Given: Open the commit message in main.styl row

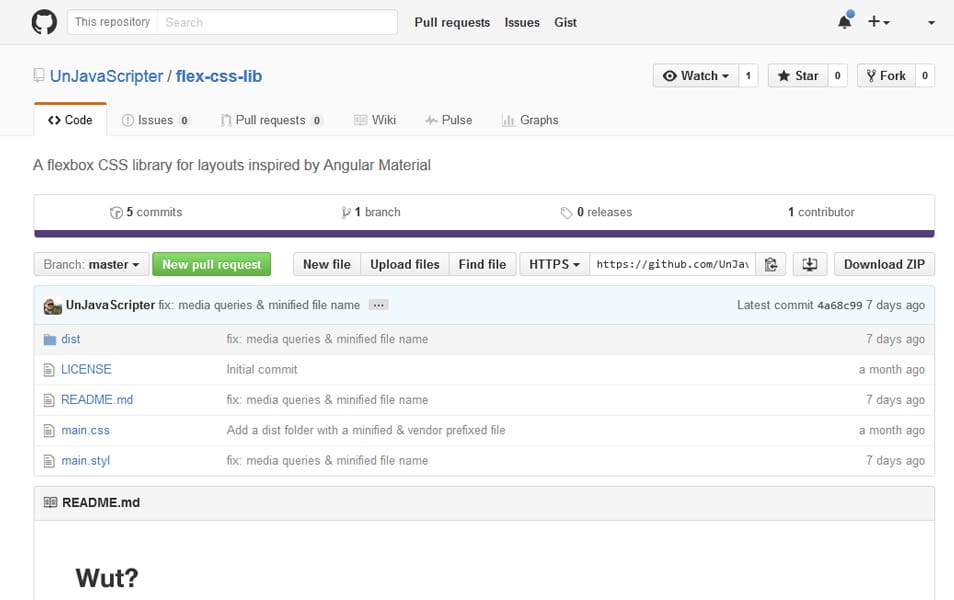Looking at the screenshot, I should click(327, 461).
